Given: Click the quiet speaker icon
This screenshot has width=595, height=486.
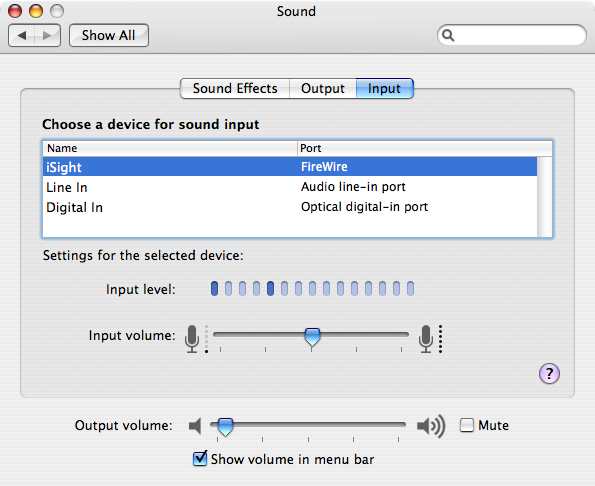Looking at the screenshot, I should coord(195,426).
